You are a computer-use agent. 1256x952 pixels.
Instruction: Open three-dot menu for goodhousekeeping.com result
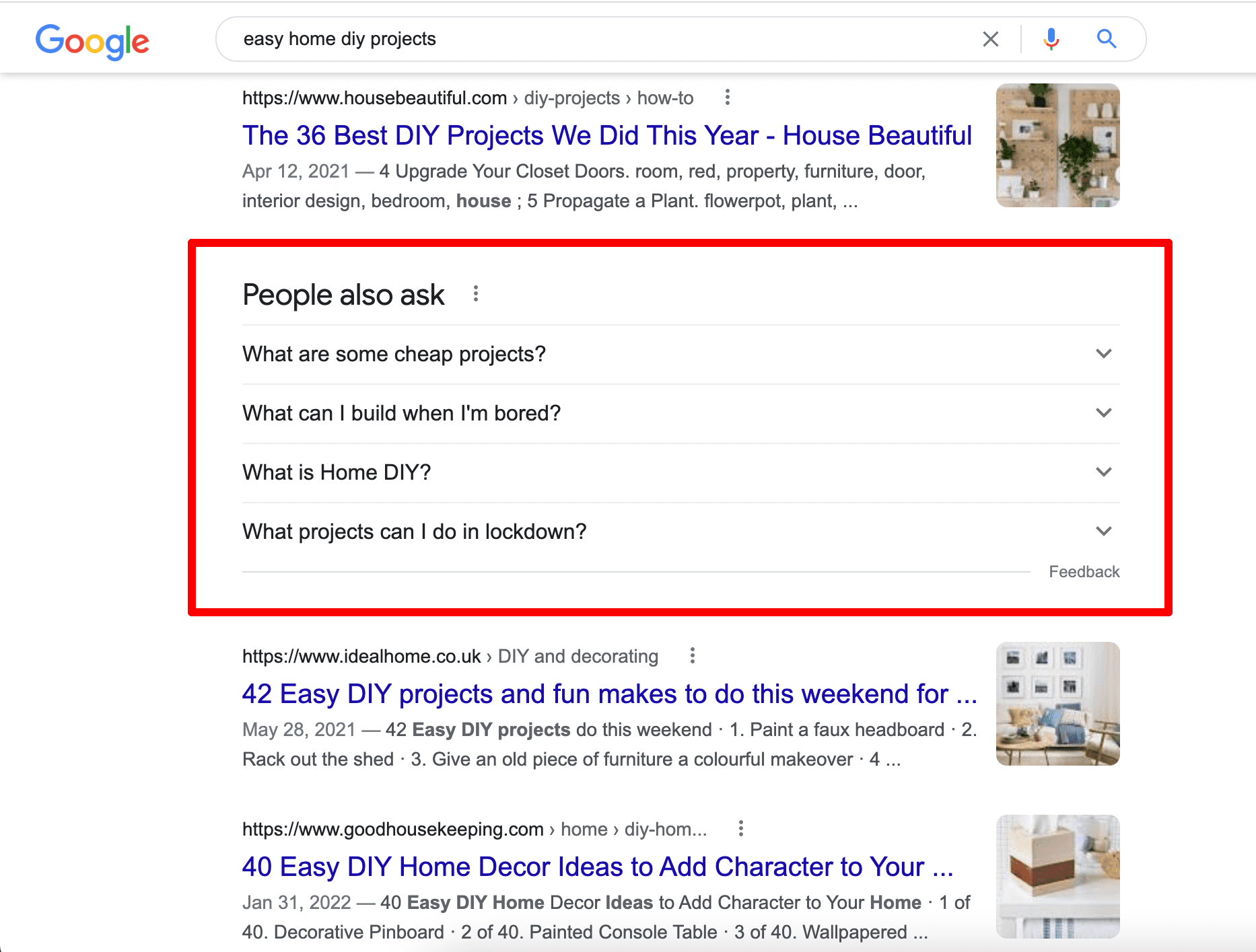click(740, 829)
